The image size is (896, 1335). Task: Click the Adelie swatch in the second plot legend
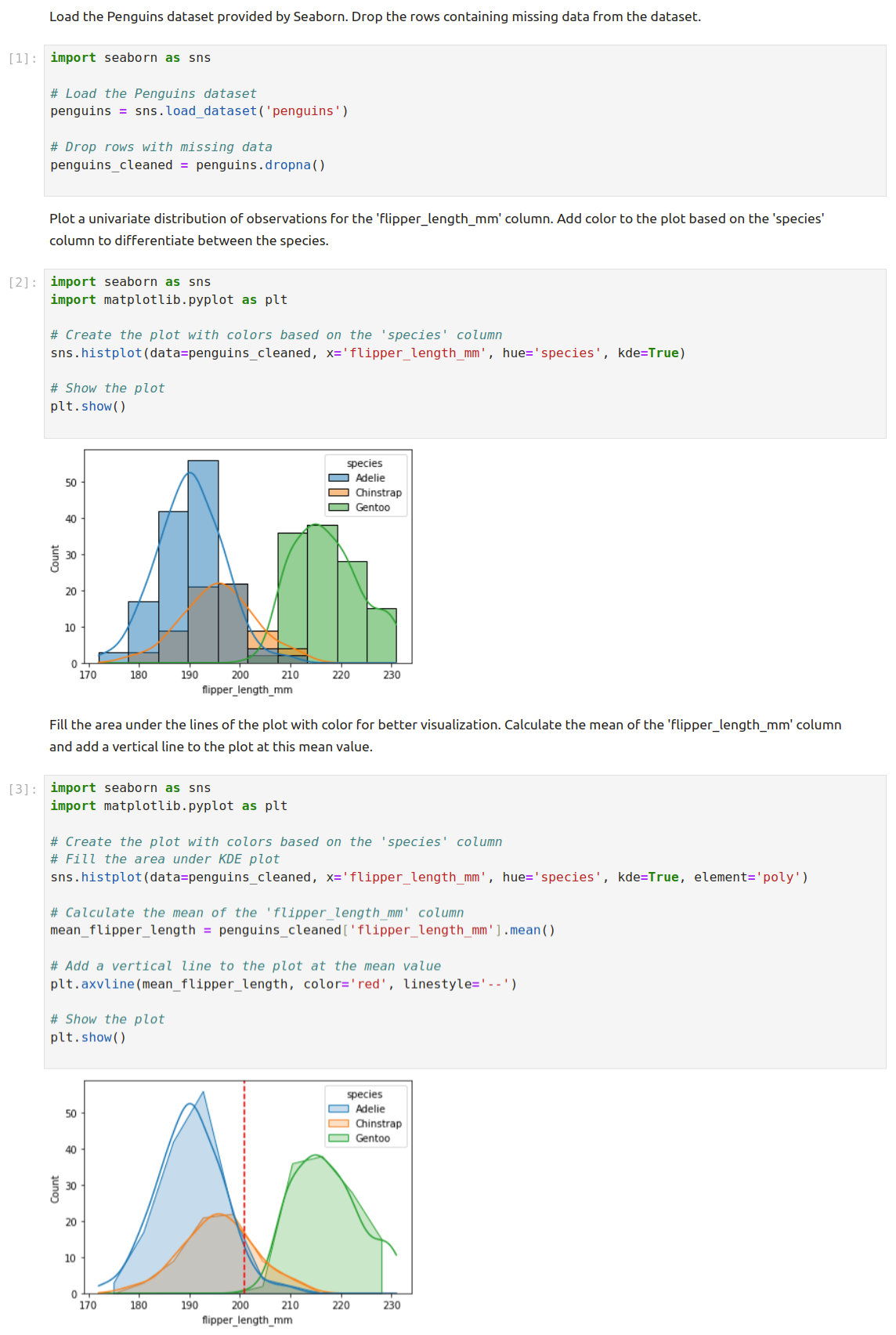coord(338,1109)
